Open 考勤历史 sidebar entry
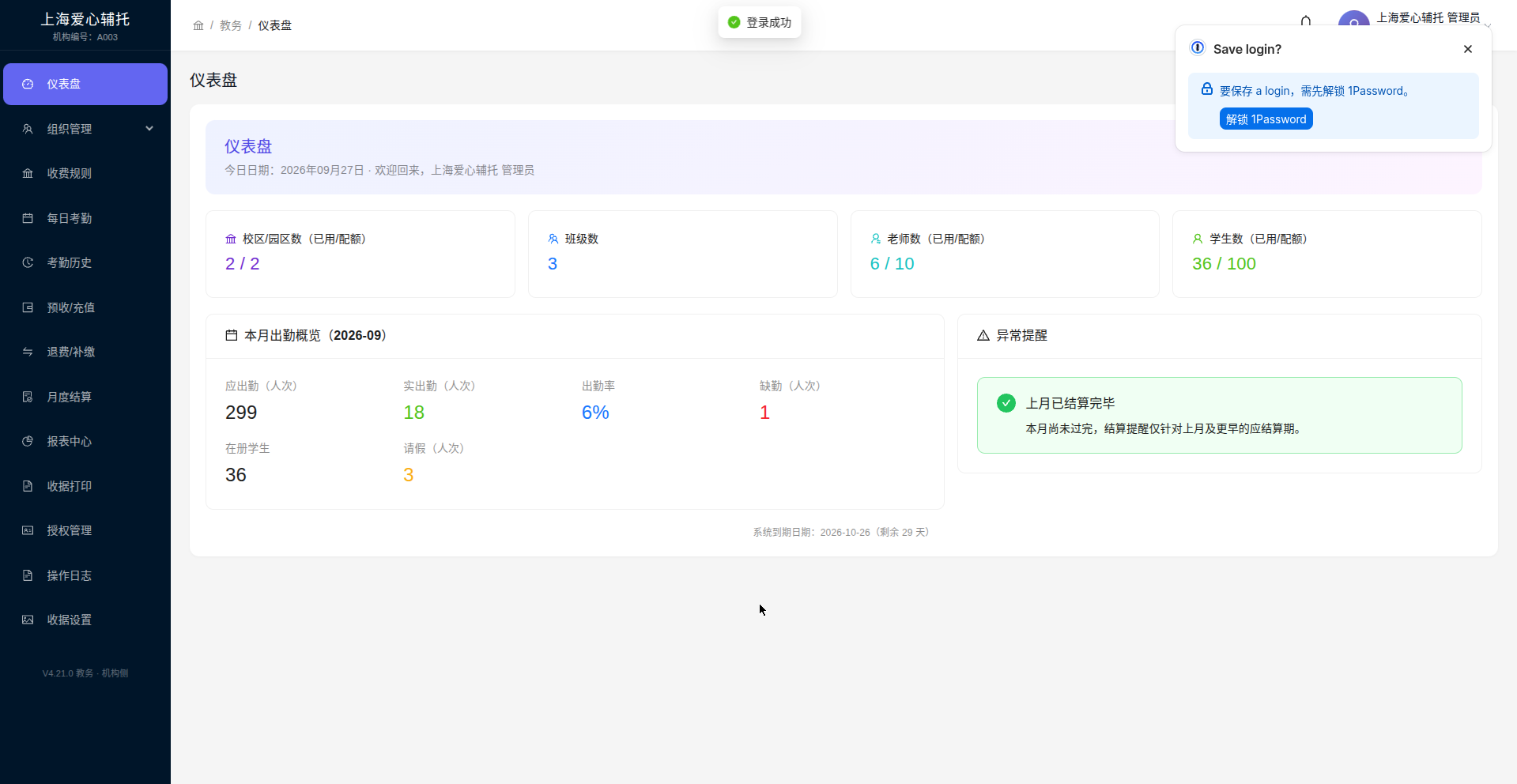 pos(85,262)
